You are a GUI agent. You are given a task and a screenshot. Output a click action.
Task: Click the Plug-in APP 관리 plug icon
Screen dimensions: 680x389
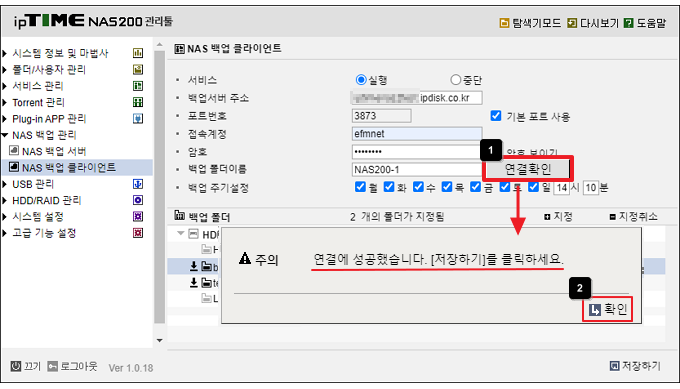point(138,118)
